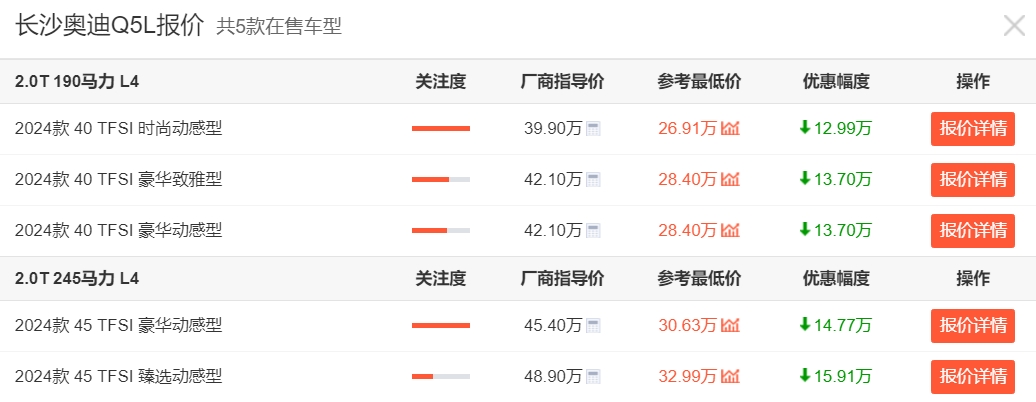
Task: Close the 长沙奥迪Q5L报价 popup
Action: click(x=1014, y=26)
